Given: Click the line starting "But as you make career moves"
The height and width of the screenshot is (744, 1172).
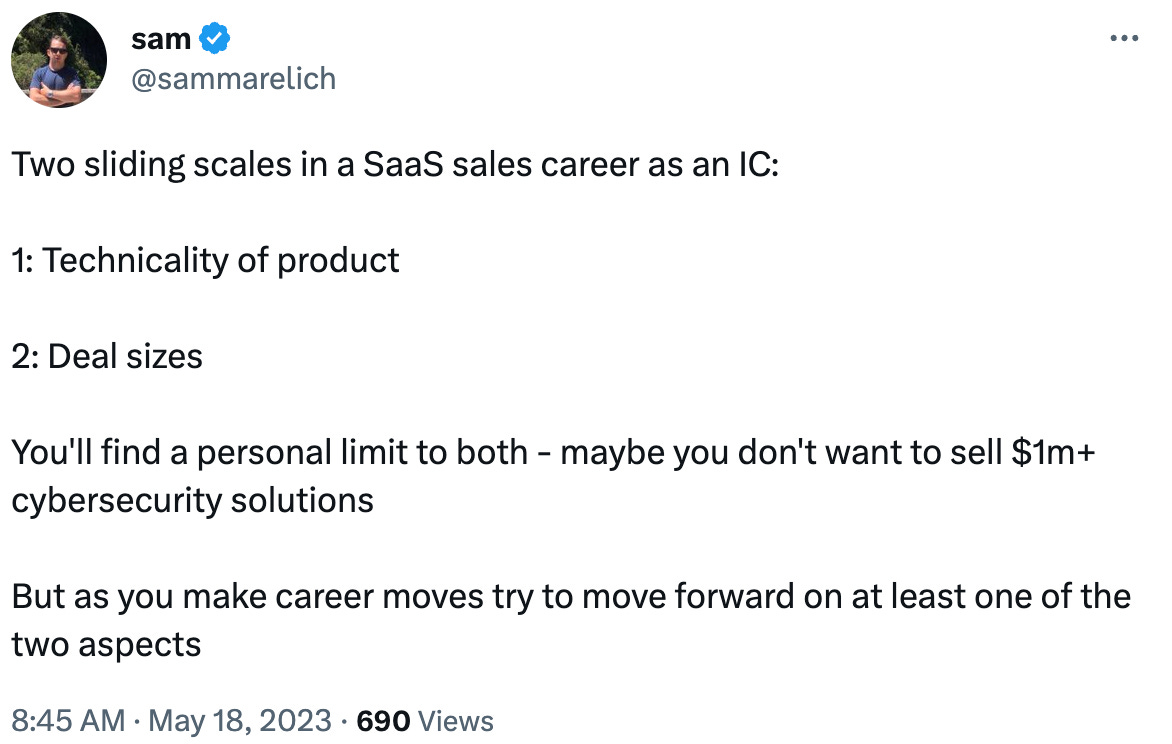Looking at the screenshot, I should [571, 597].
